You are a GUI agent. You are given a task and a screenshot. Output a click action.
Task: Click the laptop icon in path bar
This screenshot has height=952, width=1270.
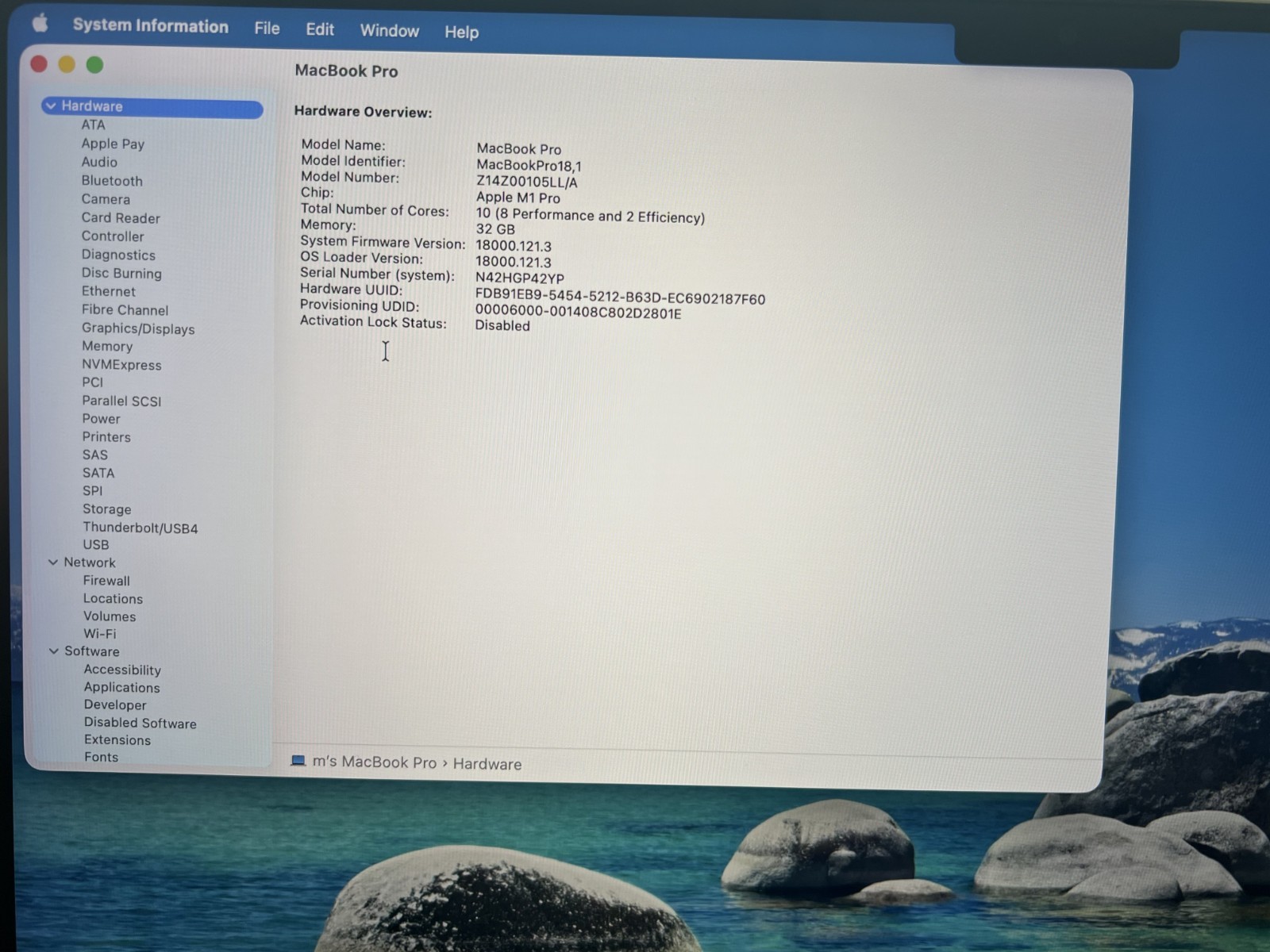pos(298,761)
